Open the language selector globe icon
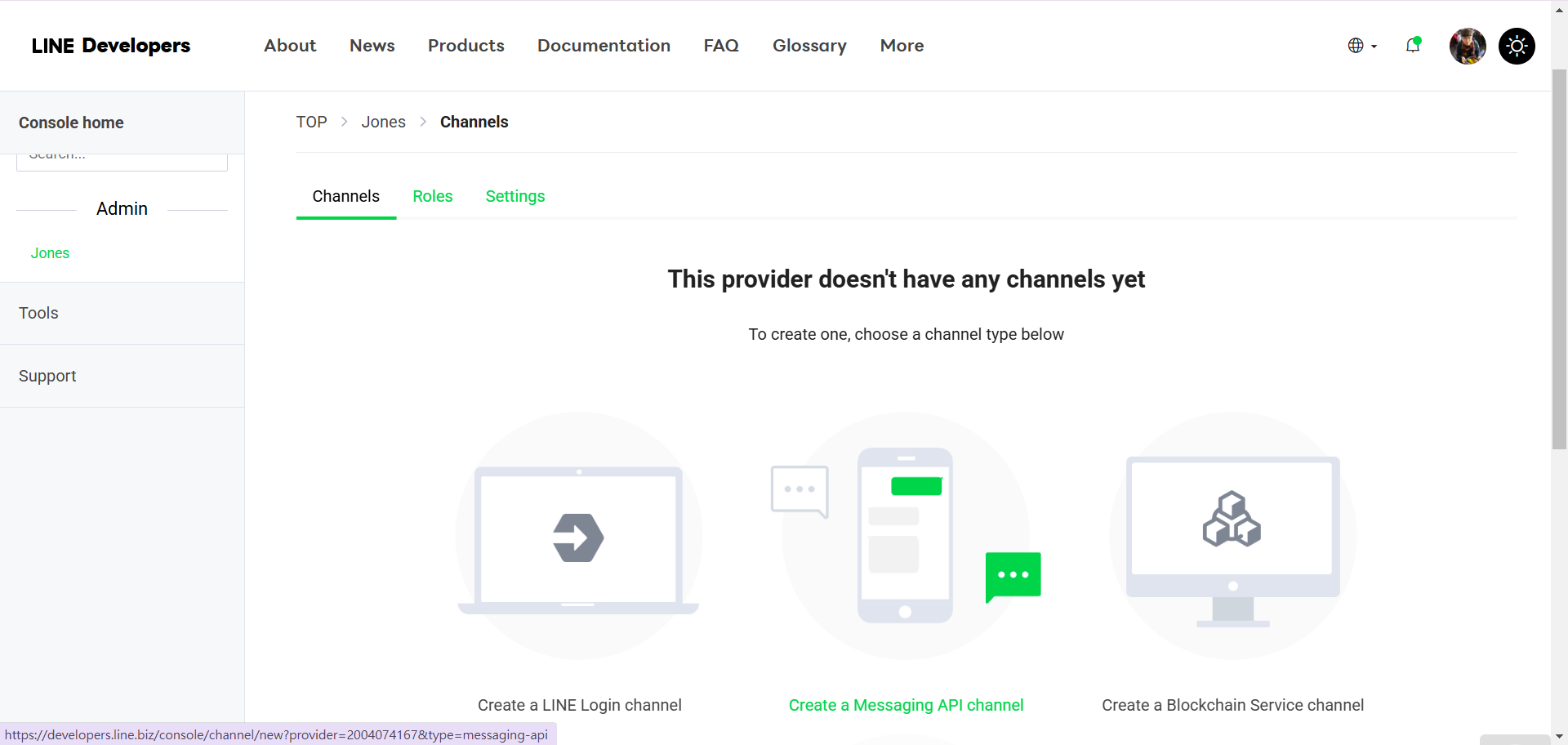This screenshot has height=745, width=1568. point(1356,46)
